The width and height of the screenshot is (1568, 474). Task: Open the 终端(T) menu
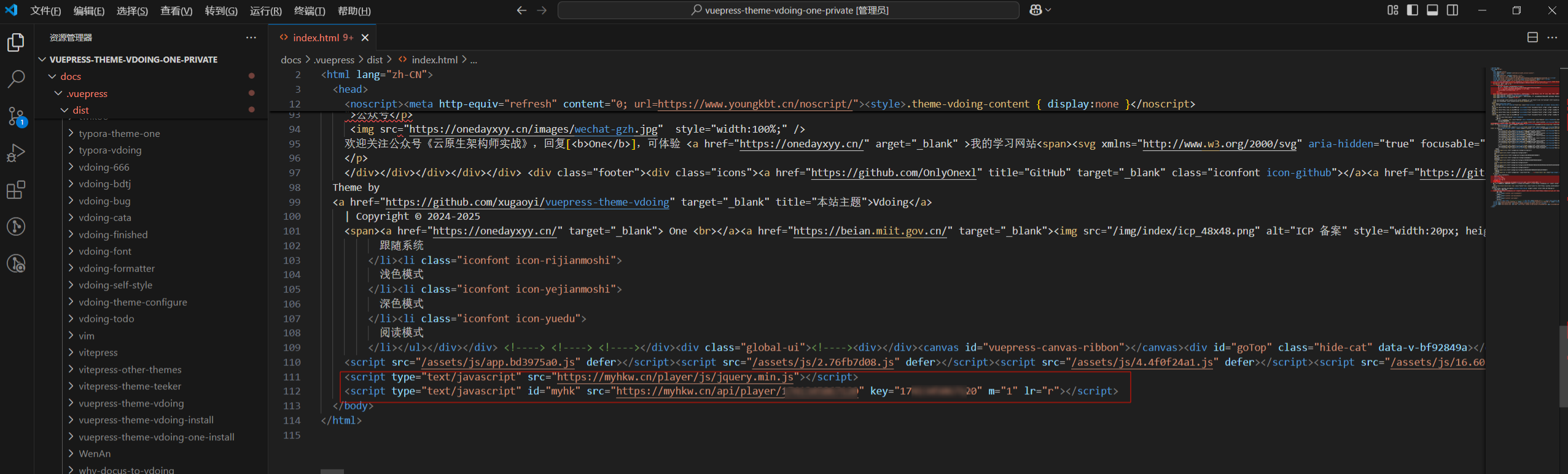pos(310,10)
